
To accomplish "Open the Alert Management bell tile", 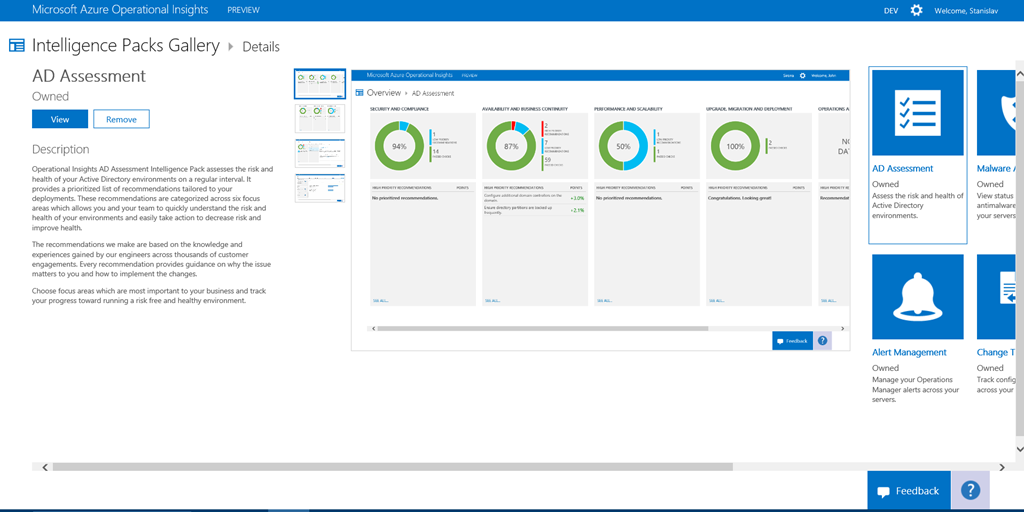I will coord(917,297).
